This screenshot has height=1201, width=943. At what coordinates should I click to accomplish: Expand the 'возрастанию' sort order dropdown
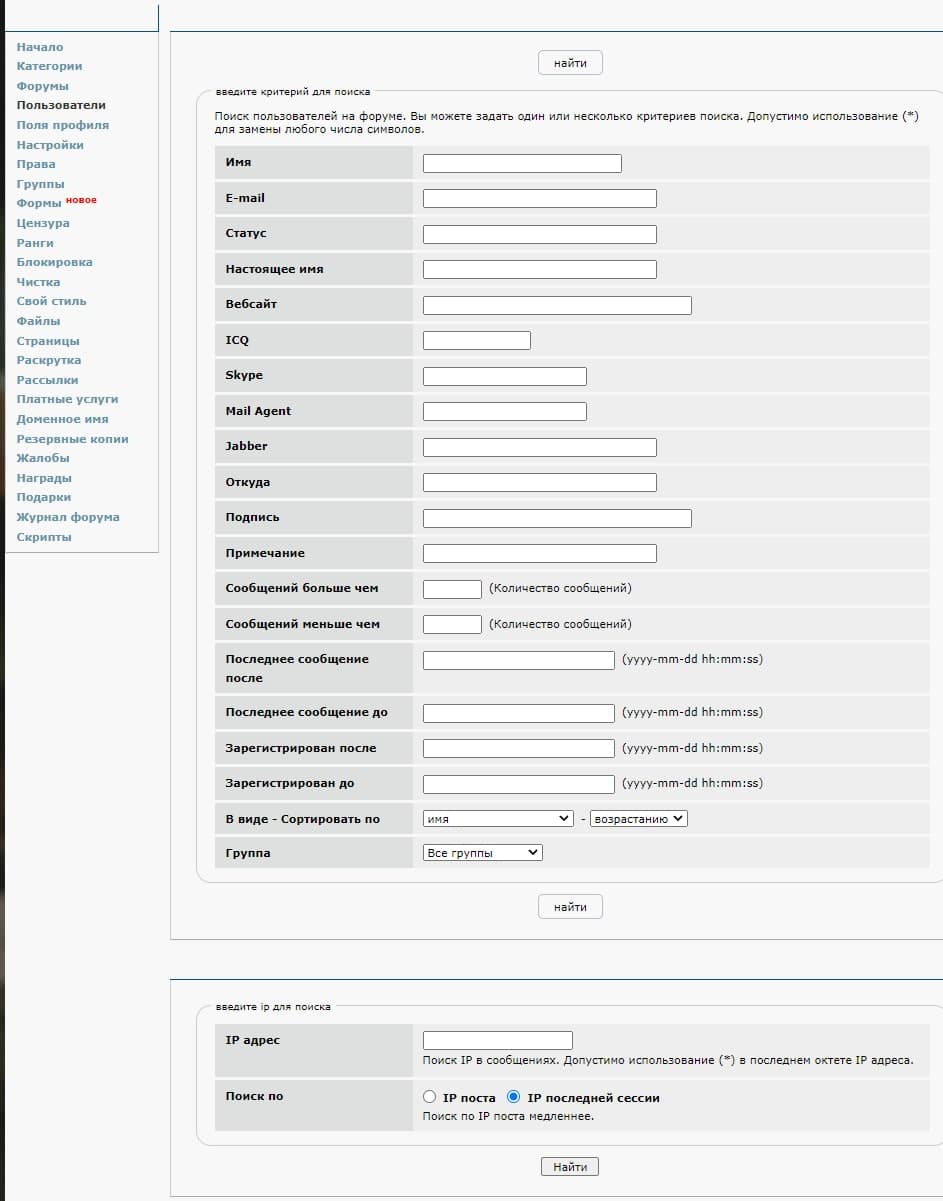click(638, 818)
